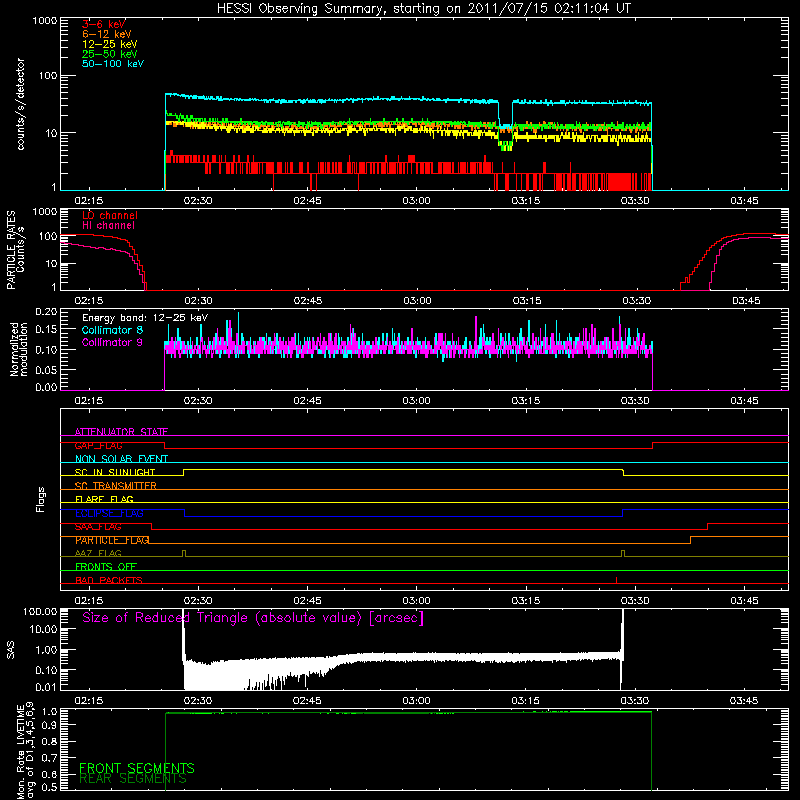The width and height of the screenshot is (800, 800).
Task: Click the 0.05 modulation axis value
Action: [46, 370]
